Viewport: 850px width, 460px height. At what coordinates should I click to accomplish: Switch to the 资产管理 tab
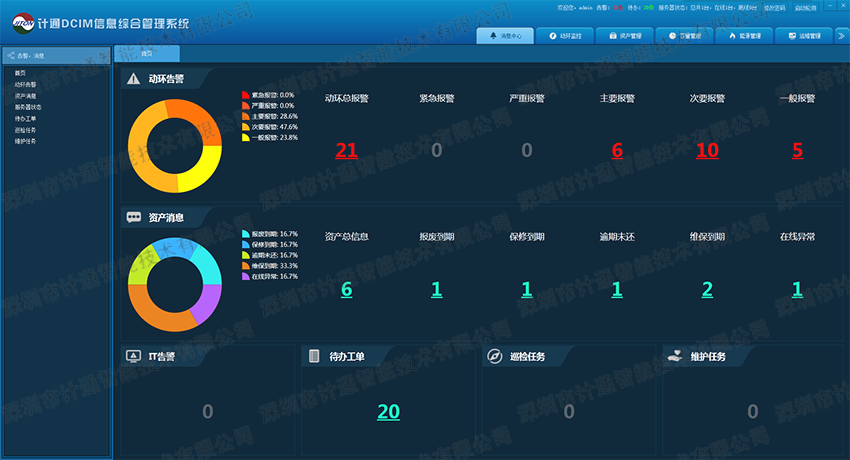pyautogui.click(x=625, y=36)
